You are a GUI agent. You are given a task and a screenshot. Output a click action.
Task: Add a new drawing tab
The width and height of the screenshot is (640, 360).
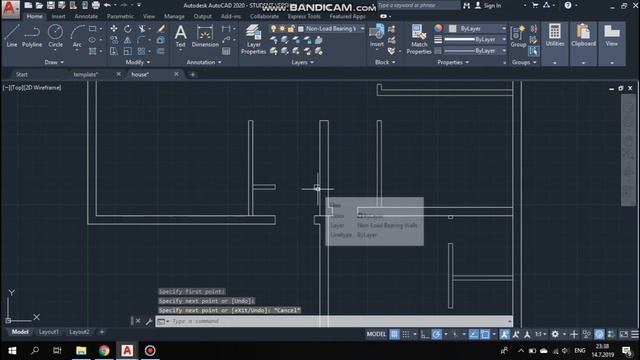193,74
